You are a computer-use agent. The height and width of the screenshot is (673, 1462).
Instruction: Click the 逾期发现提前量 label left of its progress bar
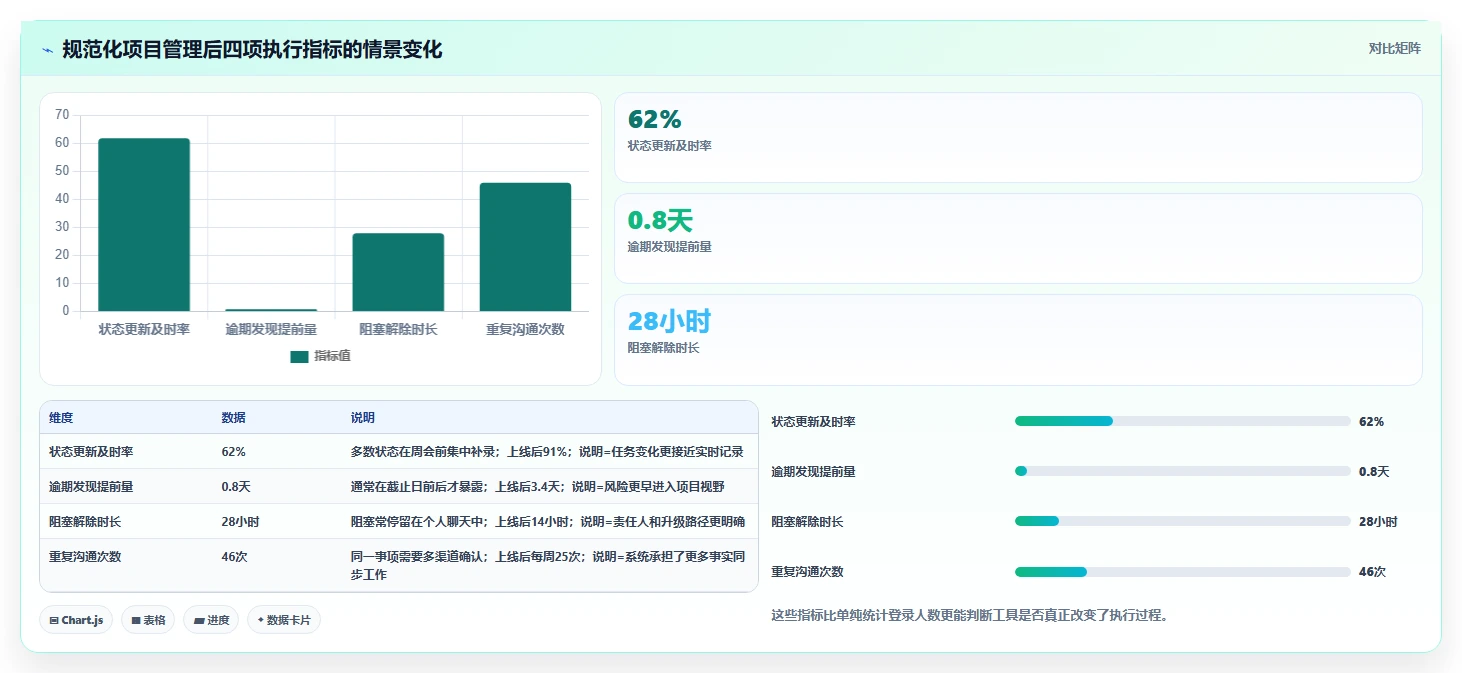point(813,472)
